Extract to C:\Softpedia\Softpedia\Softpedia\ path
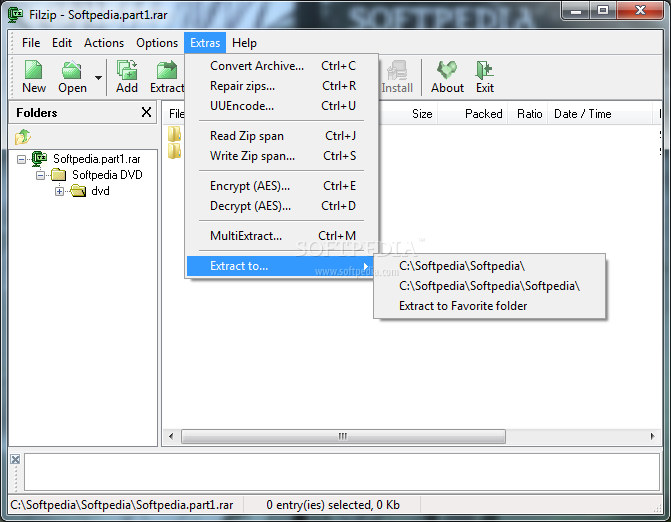This screenshot has height=522, width=671. (x=490, y=286)
